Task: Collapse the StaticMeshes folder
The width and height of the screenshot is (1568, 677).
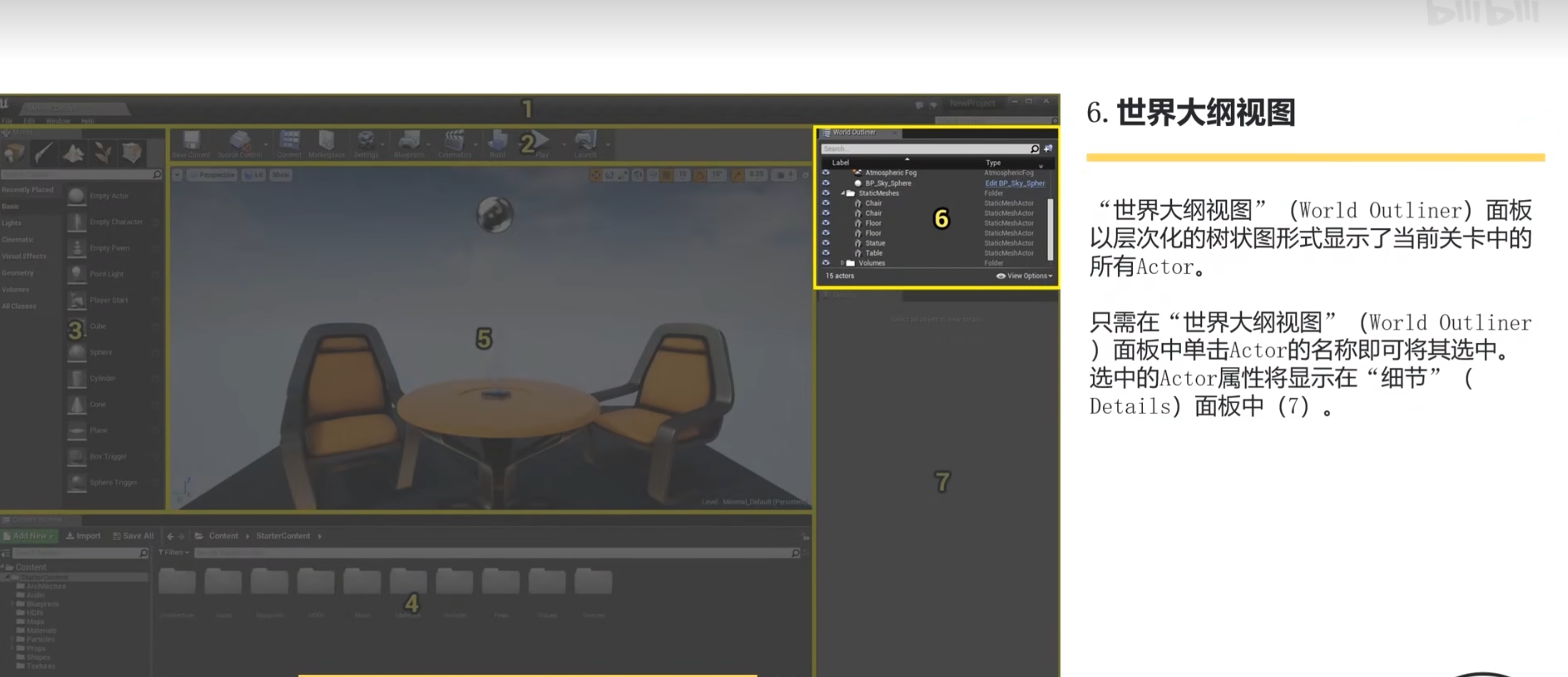Action: [843, 193]
